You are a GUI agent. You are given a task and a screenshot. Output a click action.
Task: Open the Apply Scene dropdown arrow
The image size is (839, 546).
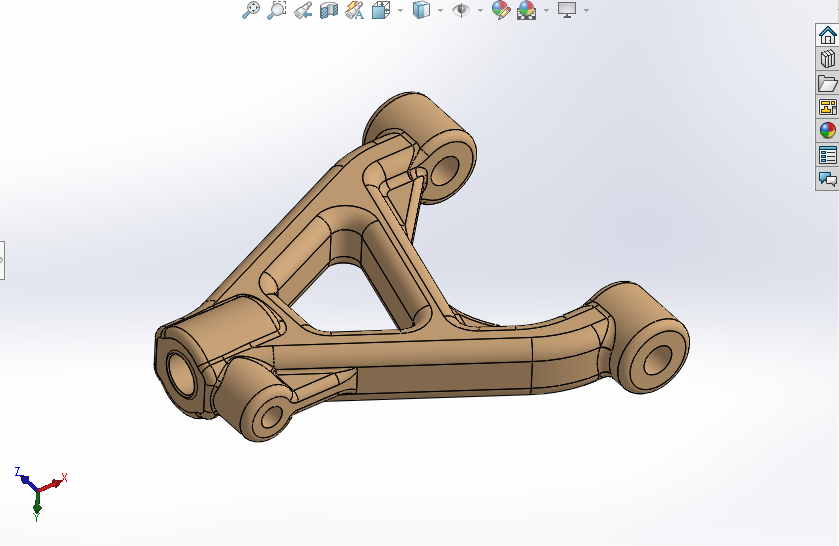[x=546, y=10]
